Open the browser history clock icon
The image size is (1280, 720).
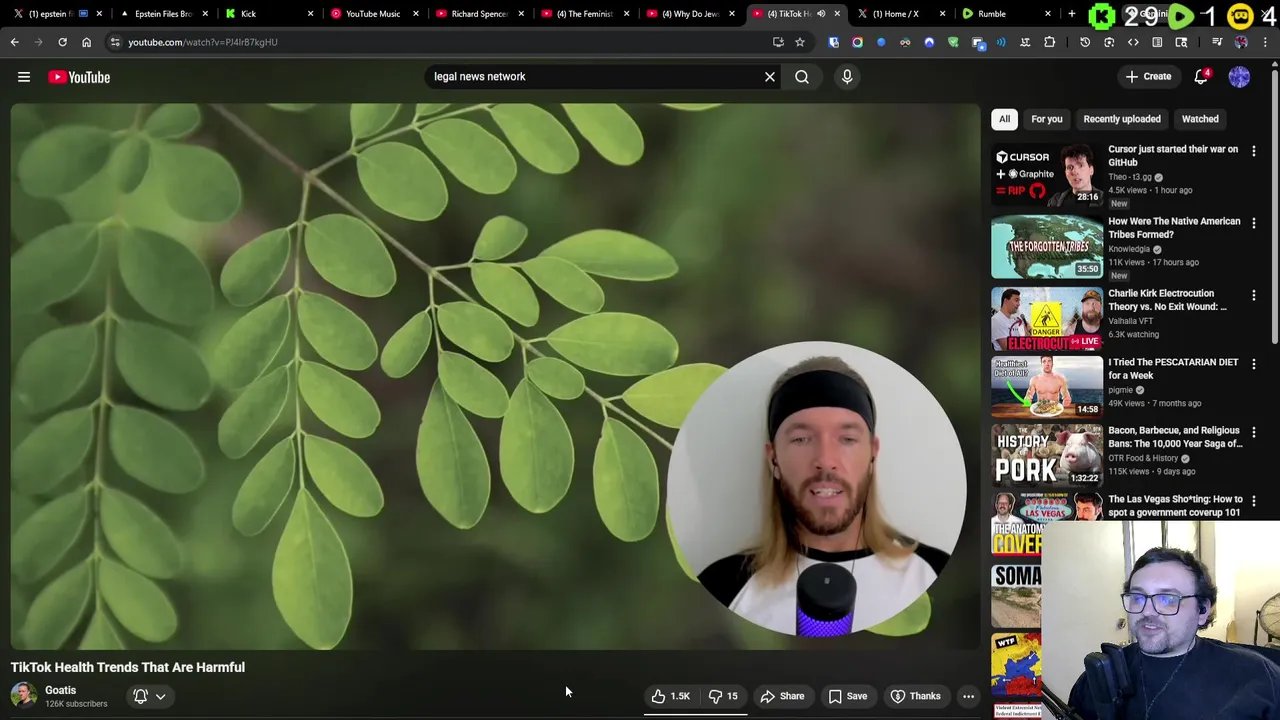1085,42
